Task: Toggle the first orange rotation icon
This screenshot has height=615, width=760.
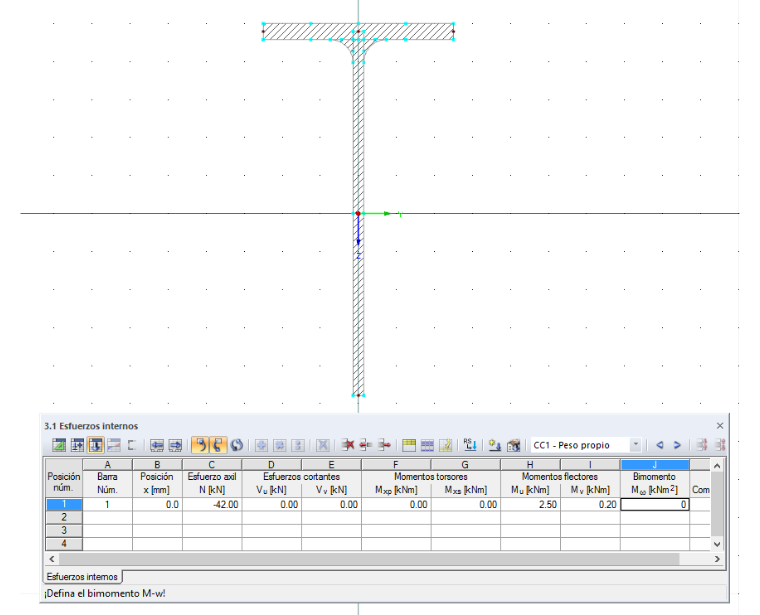Action: point(200,445)
